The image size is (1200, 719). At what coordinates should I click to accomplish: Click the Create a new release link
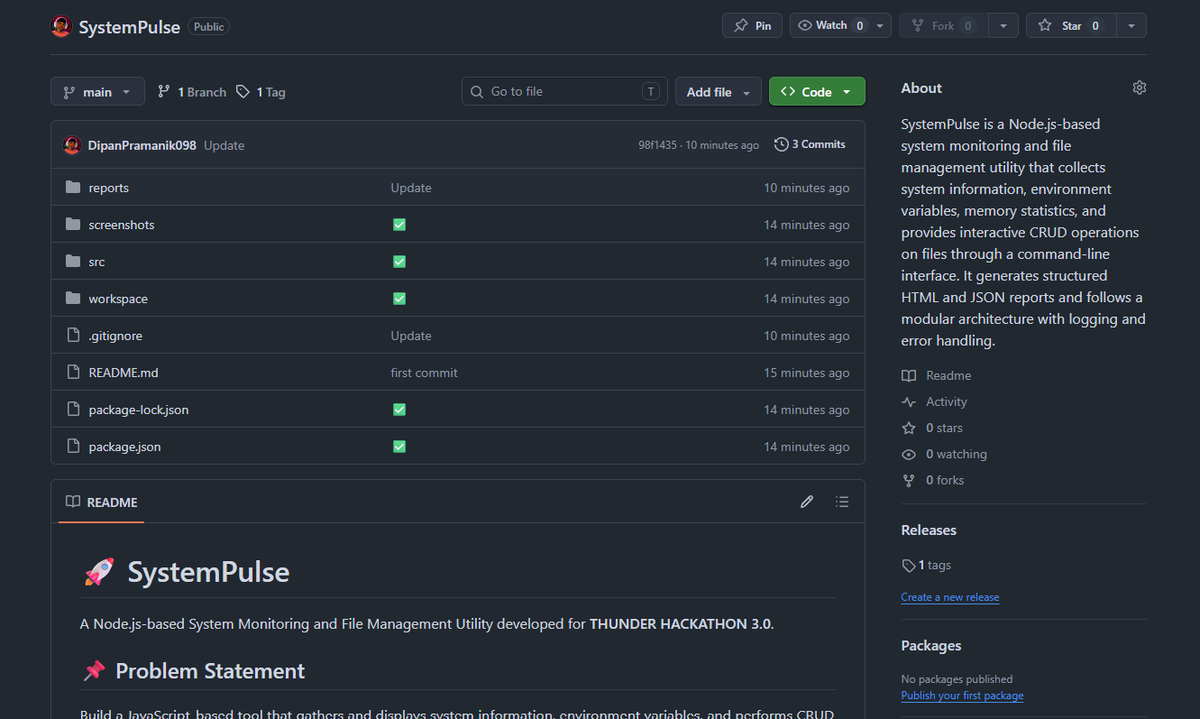tap(950, 597)
